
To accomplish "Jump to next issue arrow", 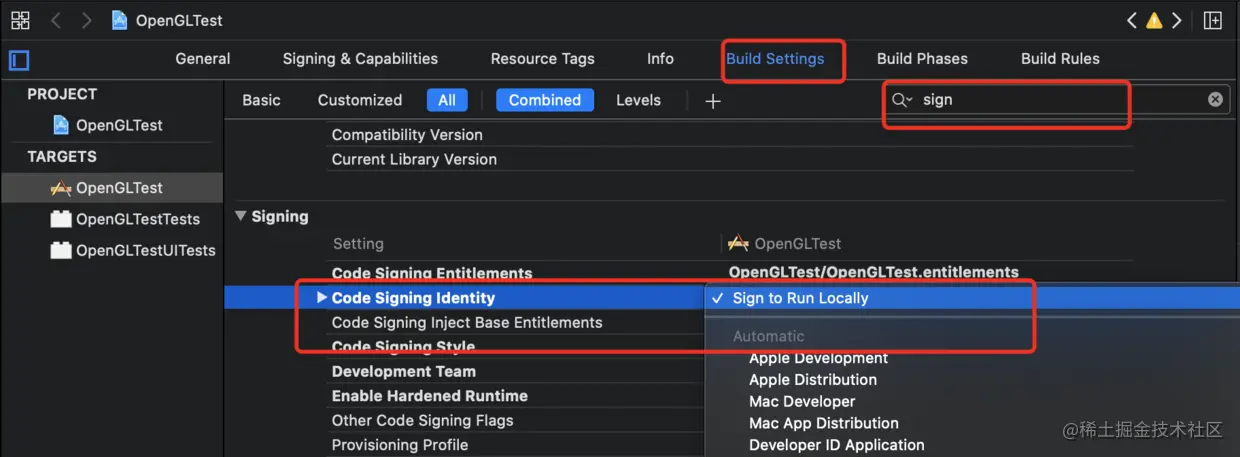I will click(1177, 20).
